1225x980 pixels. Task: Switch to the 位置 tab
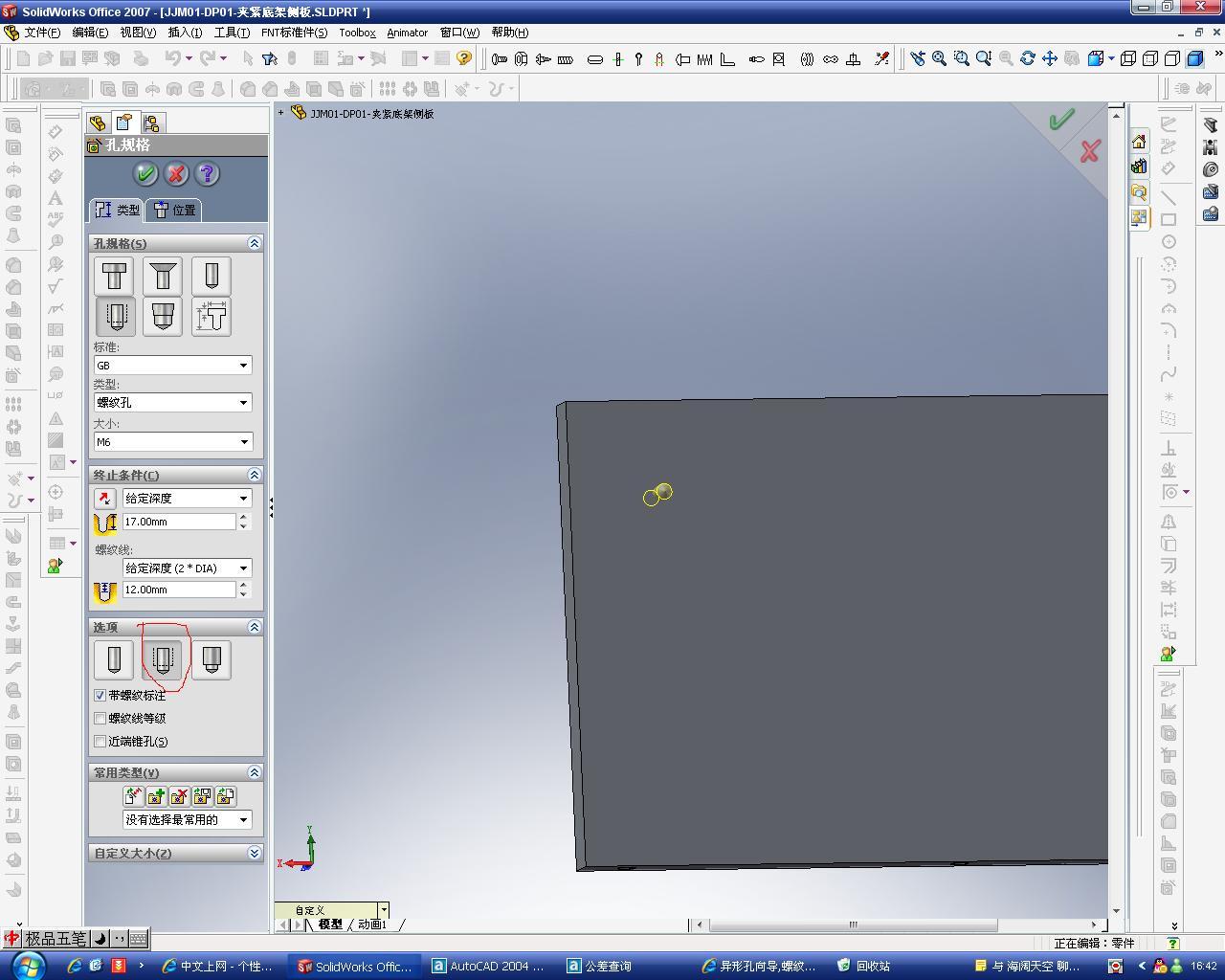point(174,210)
